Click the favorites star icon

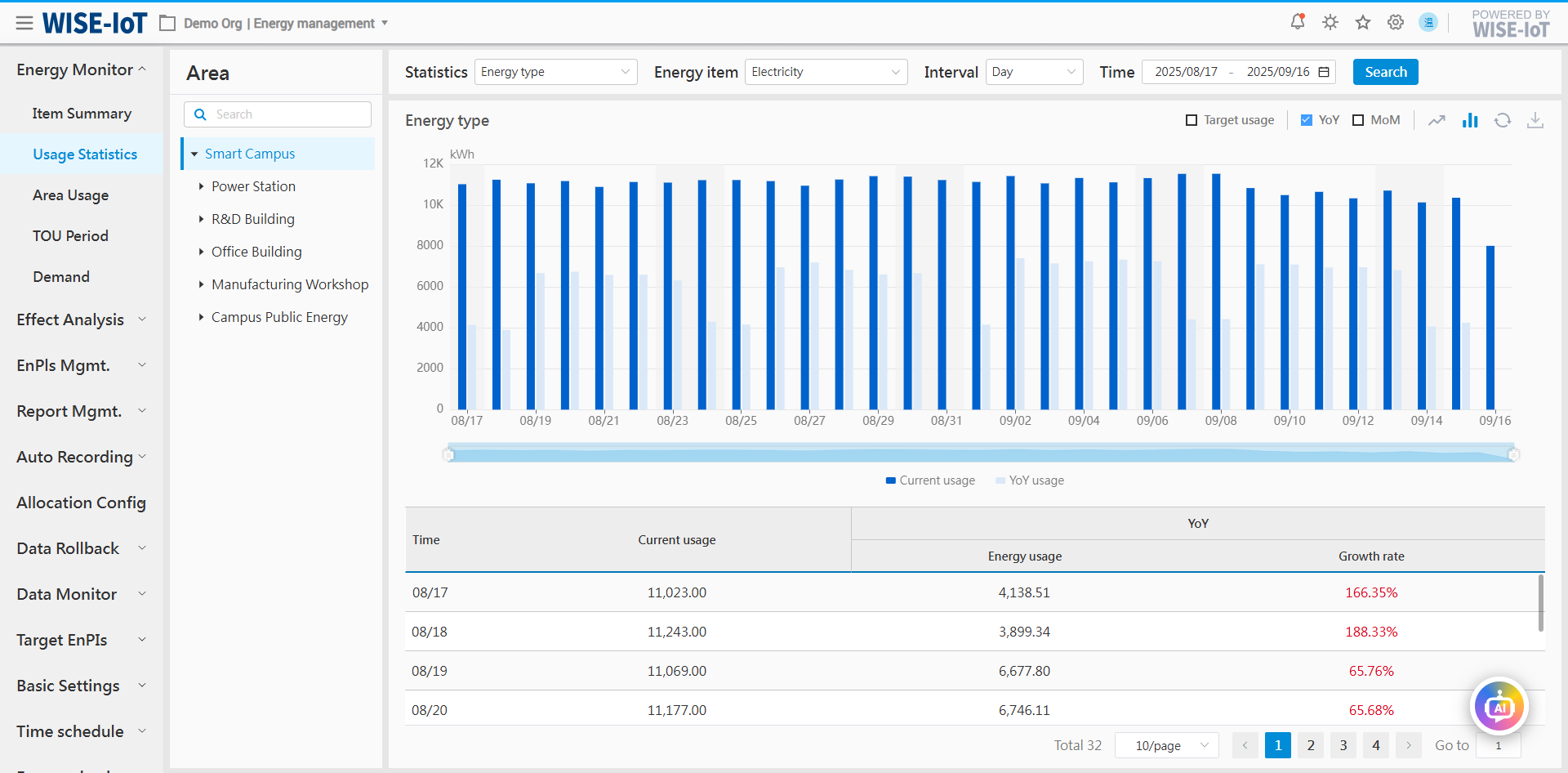tap(1363, 22)
